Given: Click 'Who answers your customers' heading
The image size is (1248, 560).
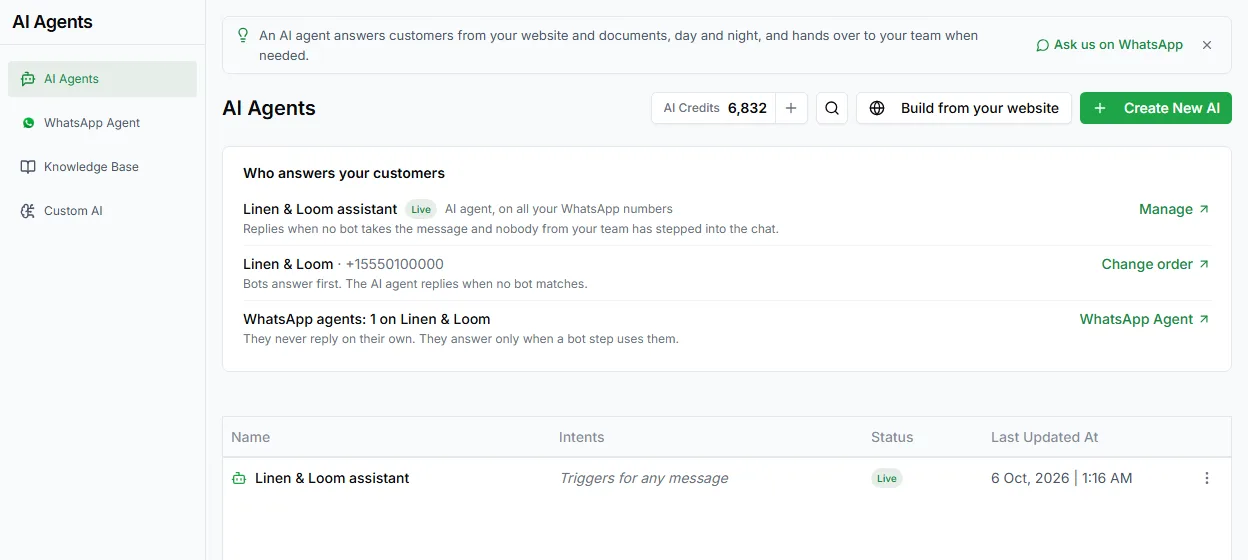Looking at the screenshot, I should (344, 173).
